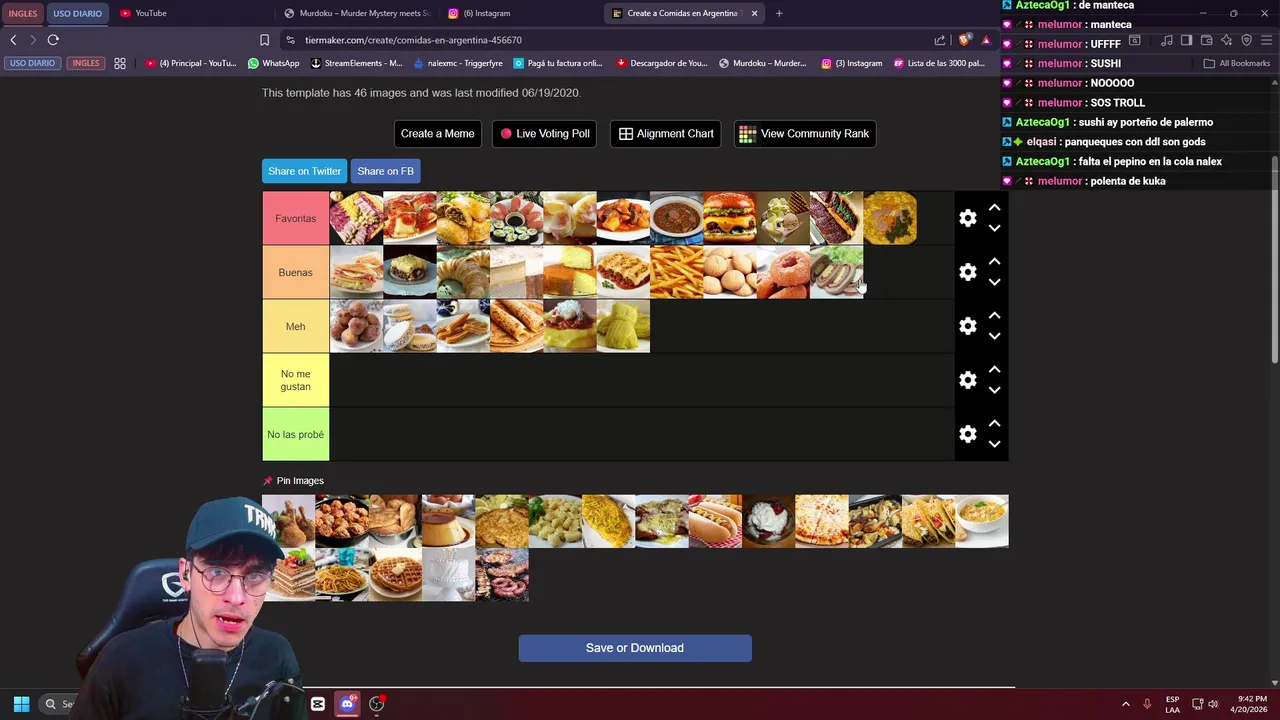
Task: Move Buenas row down with chevron
Action: [x=994, y=282]
